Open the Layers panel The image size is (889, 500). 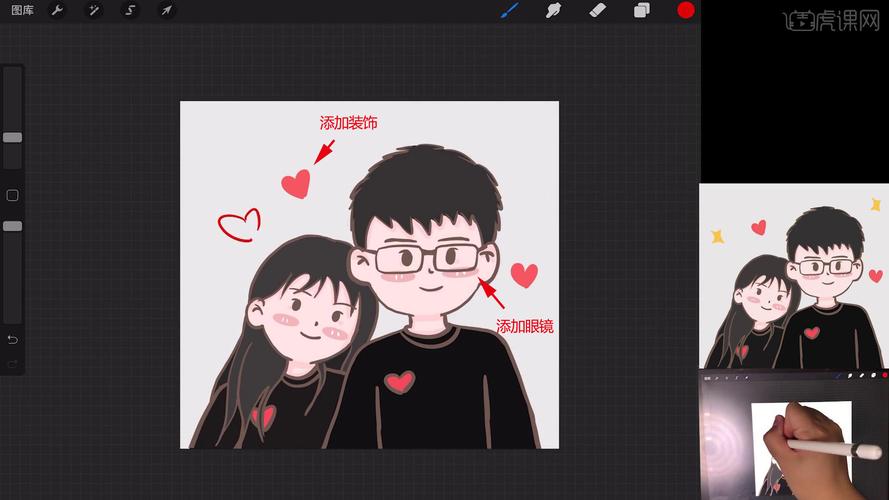pos(642,10)
